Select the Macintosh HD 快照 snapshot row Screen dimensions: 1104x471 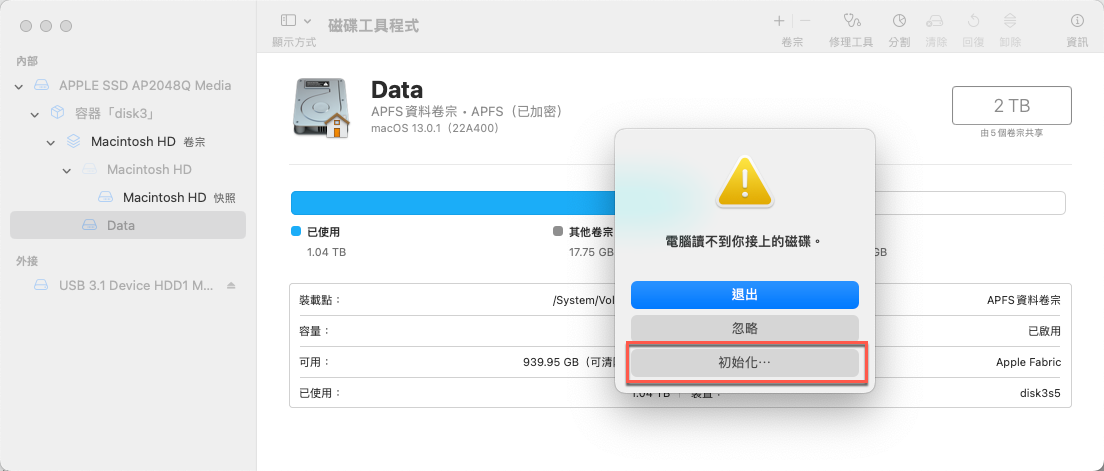tap(127, 198)
